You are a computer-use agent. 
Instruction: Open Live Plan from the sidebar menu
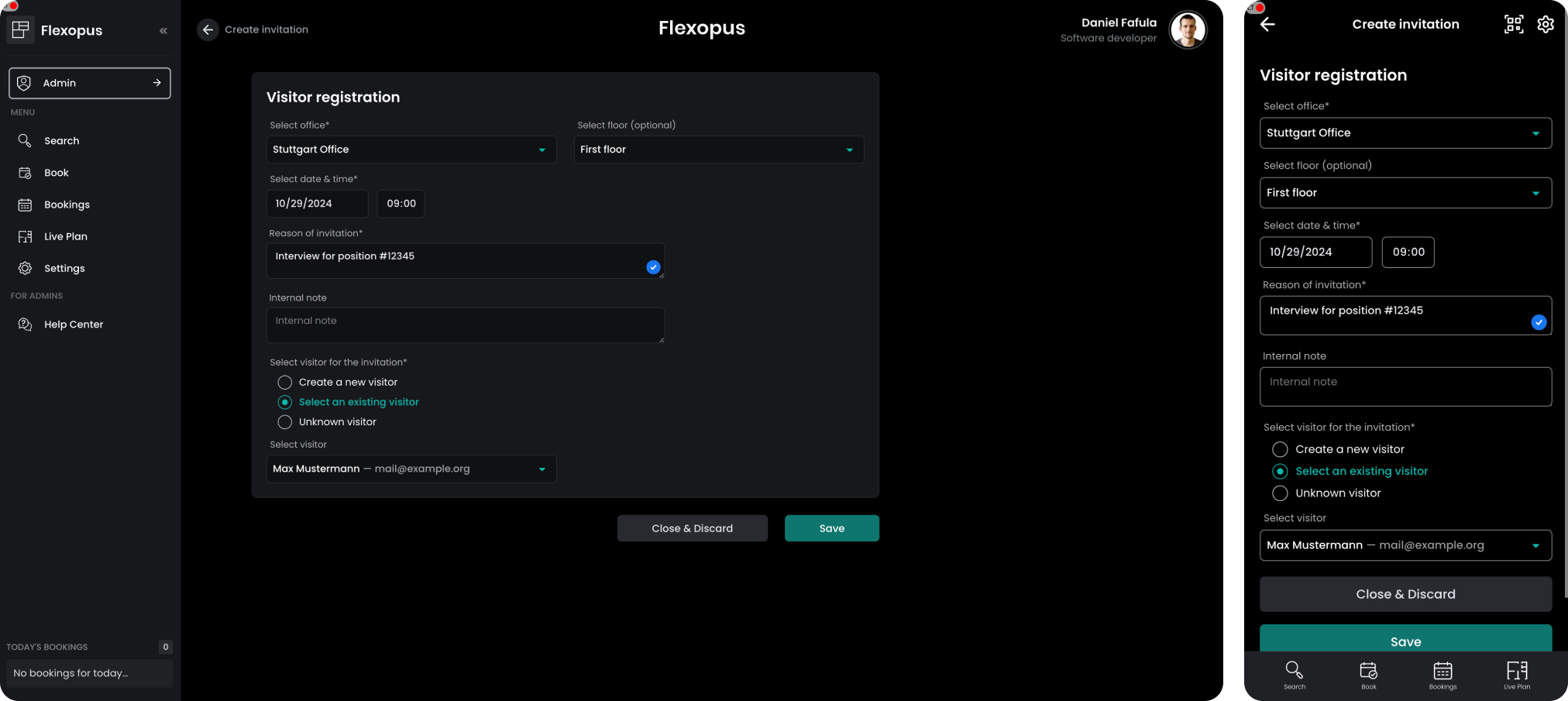[65, 237]
